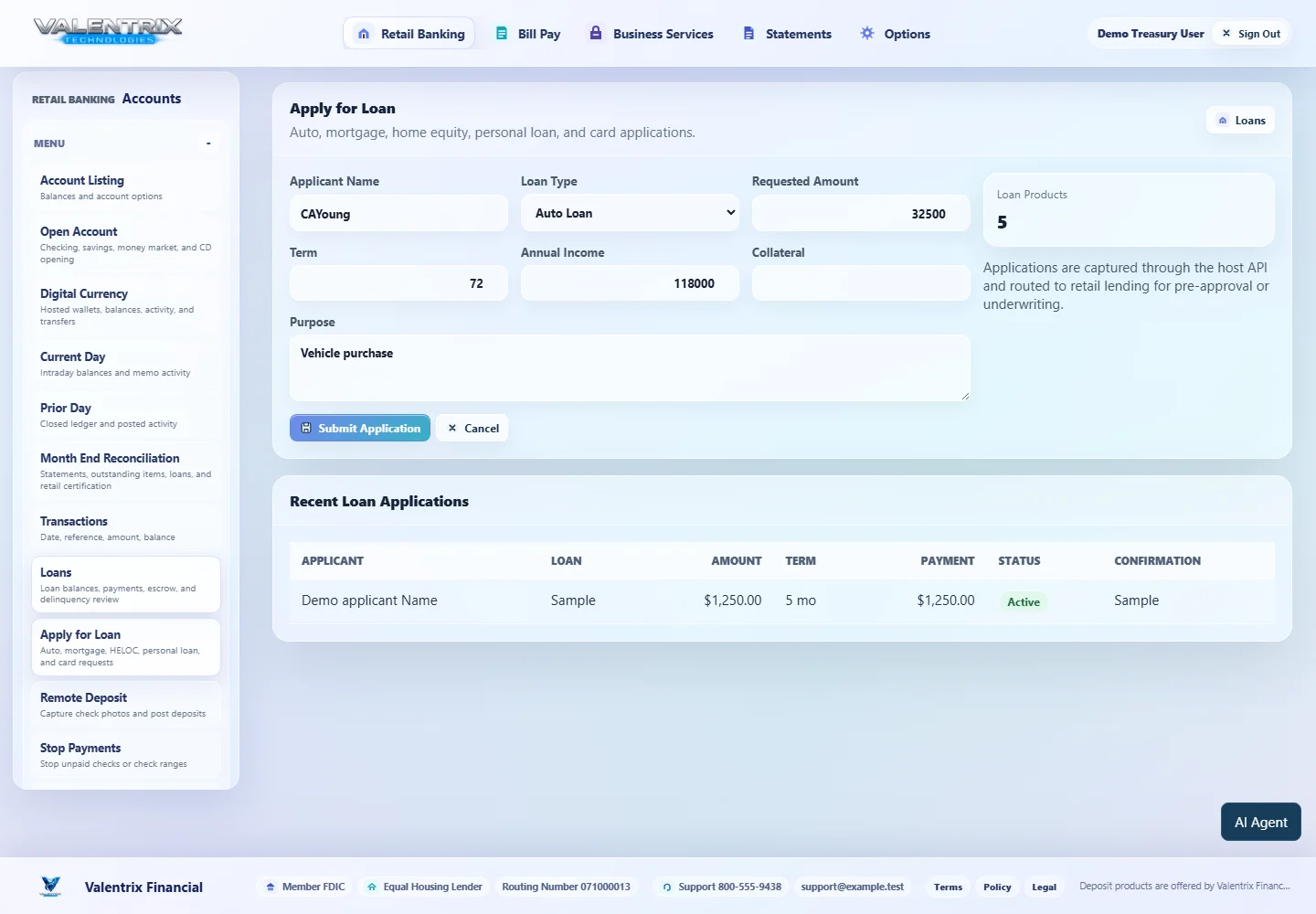Open Digital Currency menu item
Screen dimensions: 1316x914
pos(126,307)
